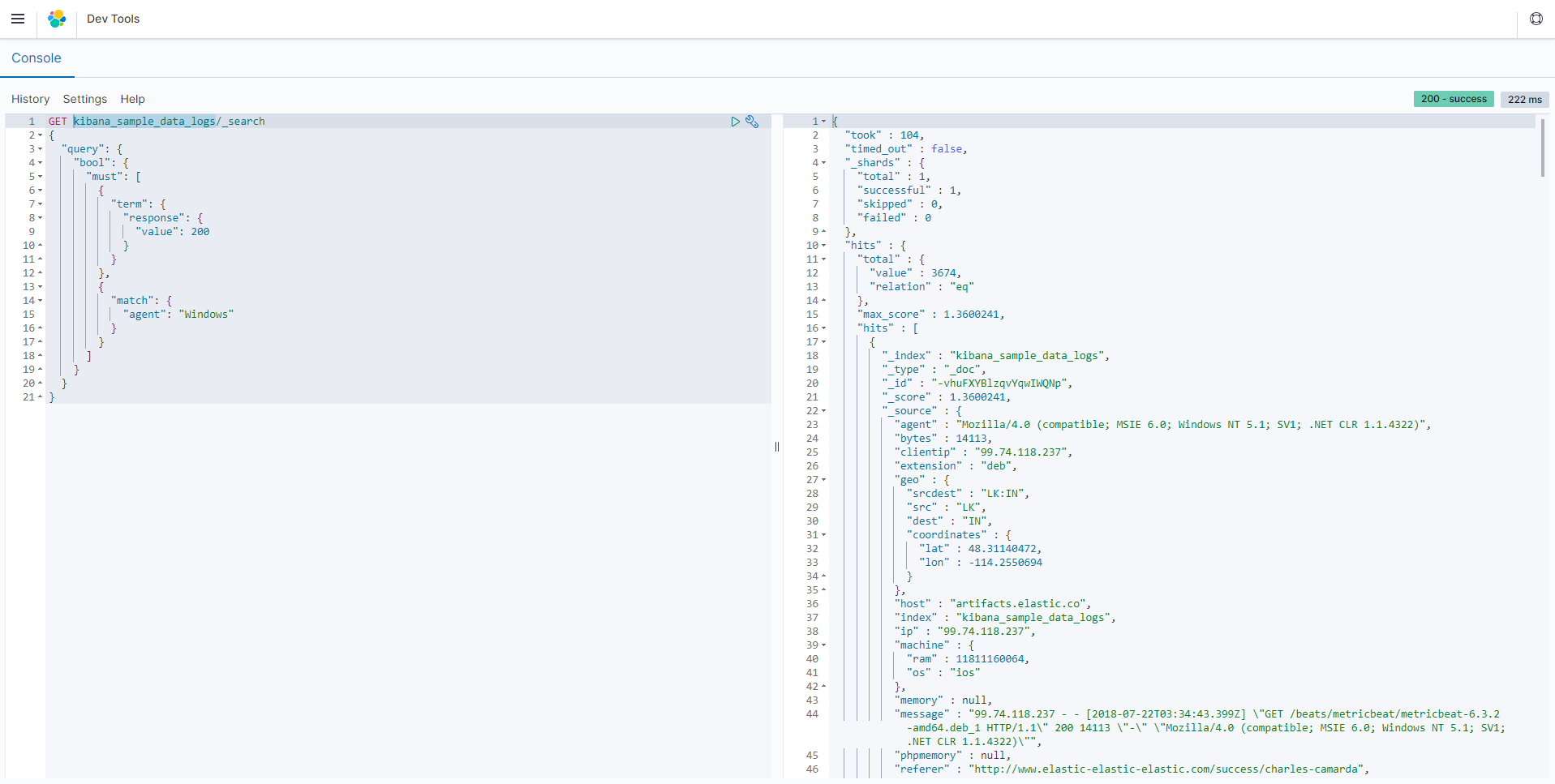Collapse the "_shards" block in response line 4

tap(824, 163)
